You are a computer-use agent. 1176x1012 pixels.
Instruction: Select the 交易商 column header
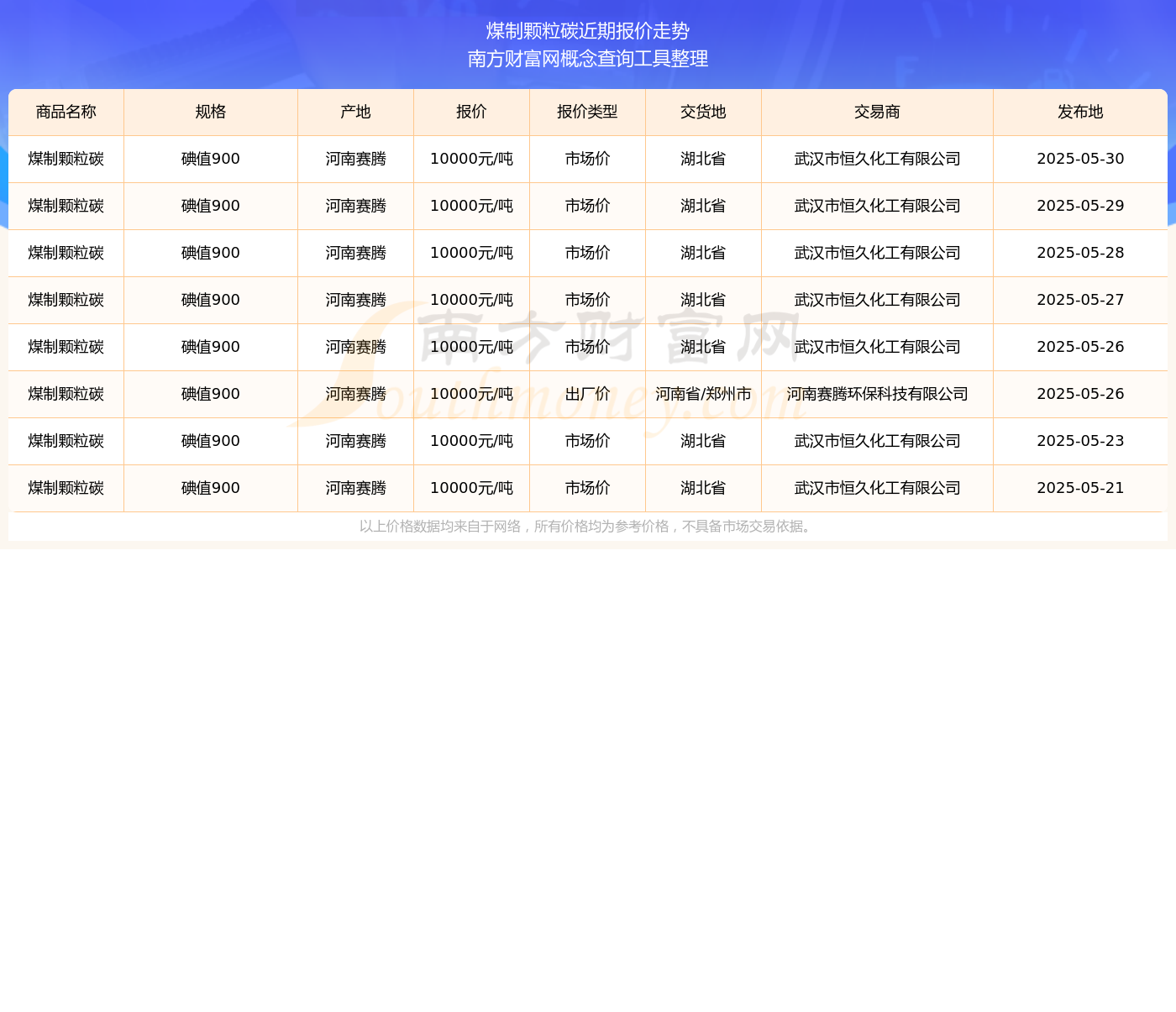[877, 113]
